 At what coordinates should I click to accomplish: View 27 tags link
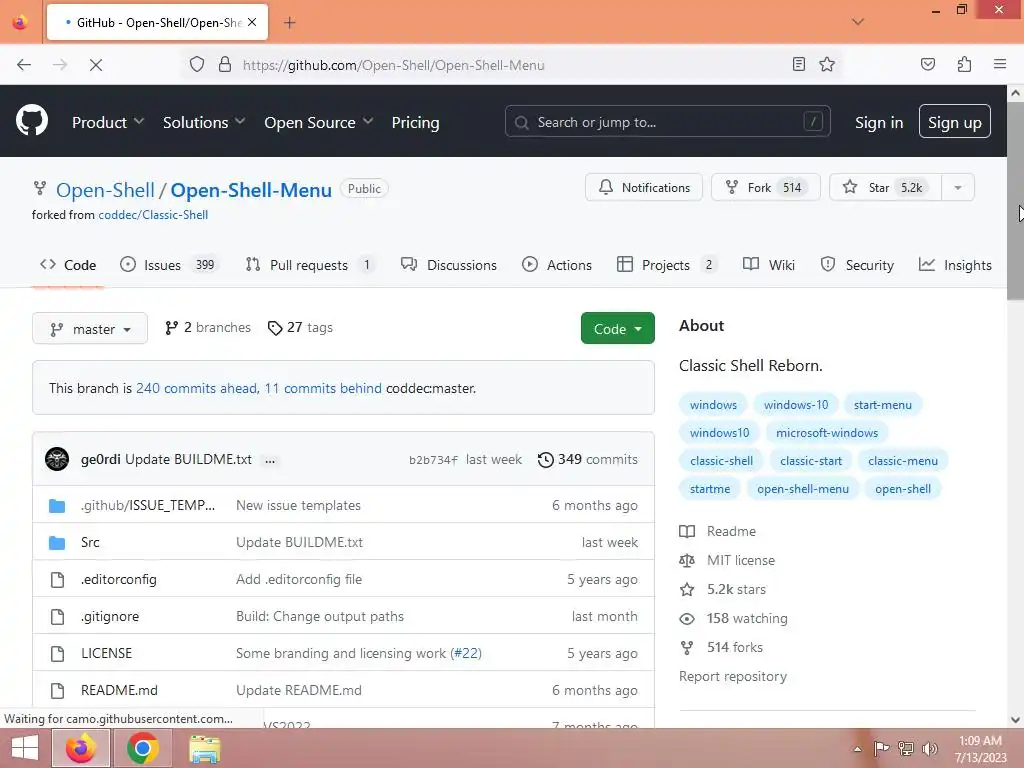click(x=300, y=327)
